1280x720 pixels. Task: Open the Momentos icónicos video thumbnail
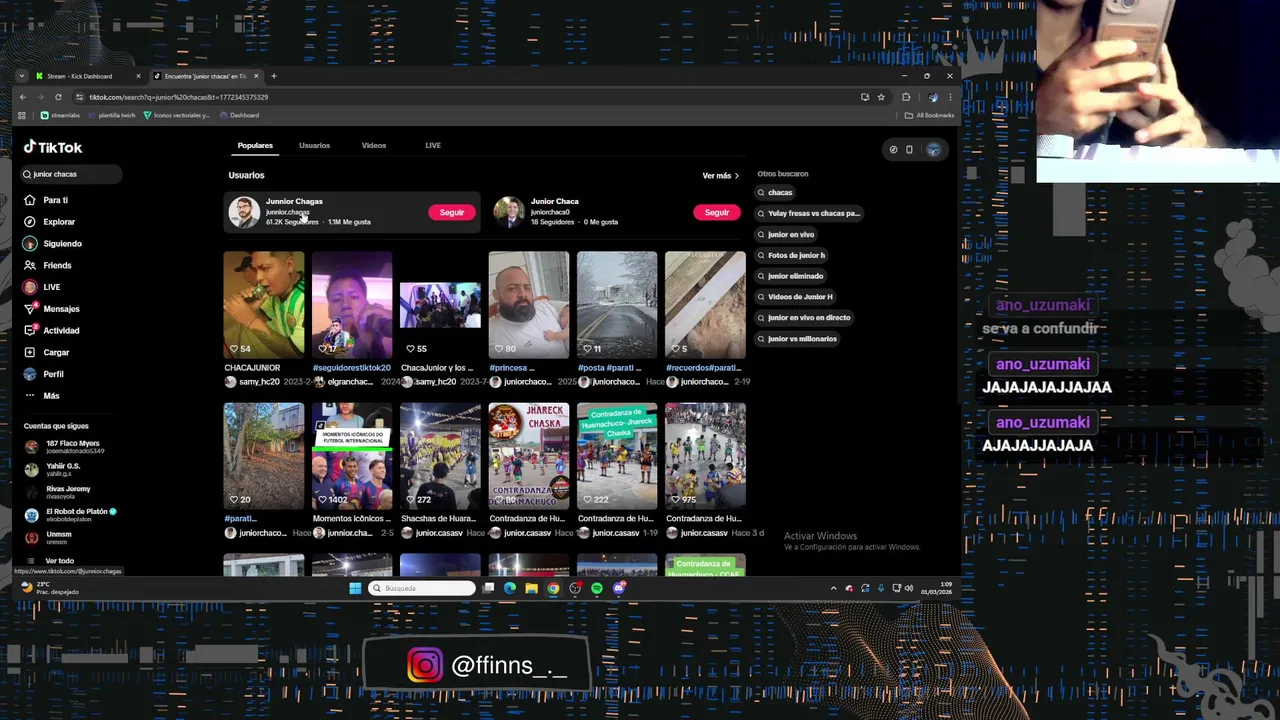(352, 456)
